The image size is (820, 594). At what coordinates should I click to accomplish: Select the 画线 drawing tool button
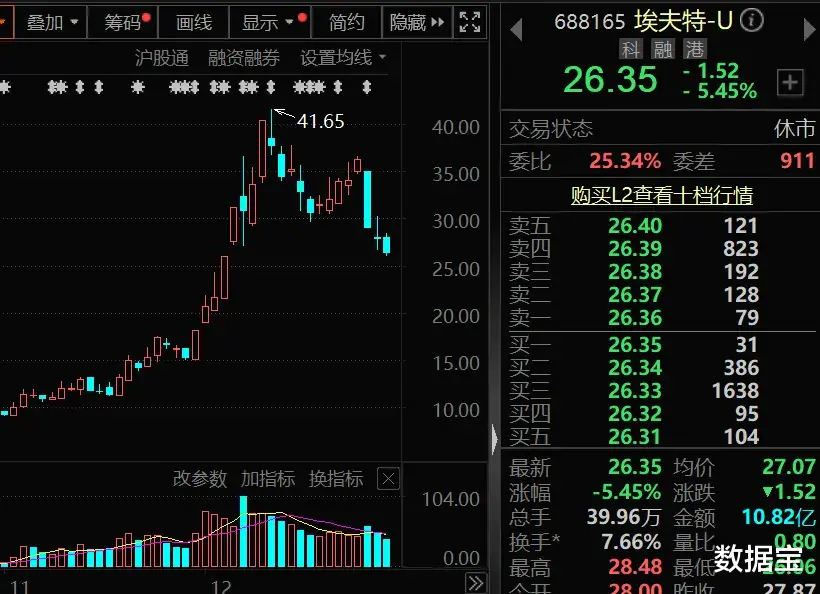coord(193,22)
